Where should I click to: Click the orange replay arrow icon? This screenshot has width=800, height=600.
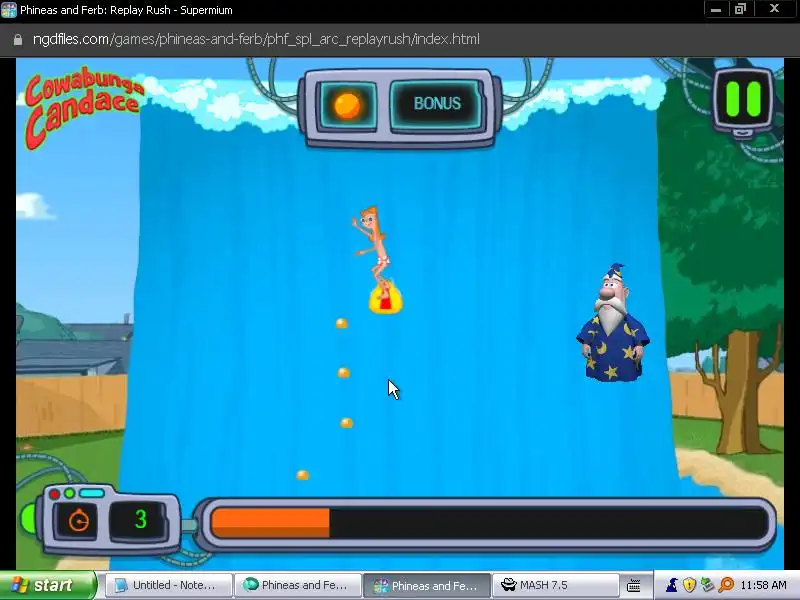[79, 521]
